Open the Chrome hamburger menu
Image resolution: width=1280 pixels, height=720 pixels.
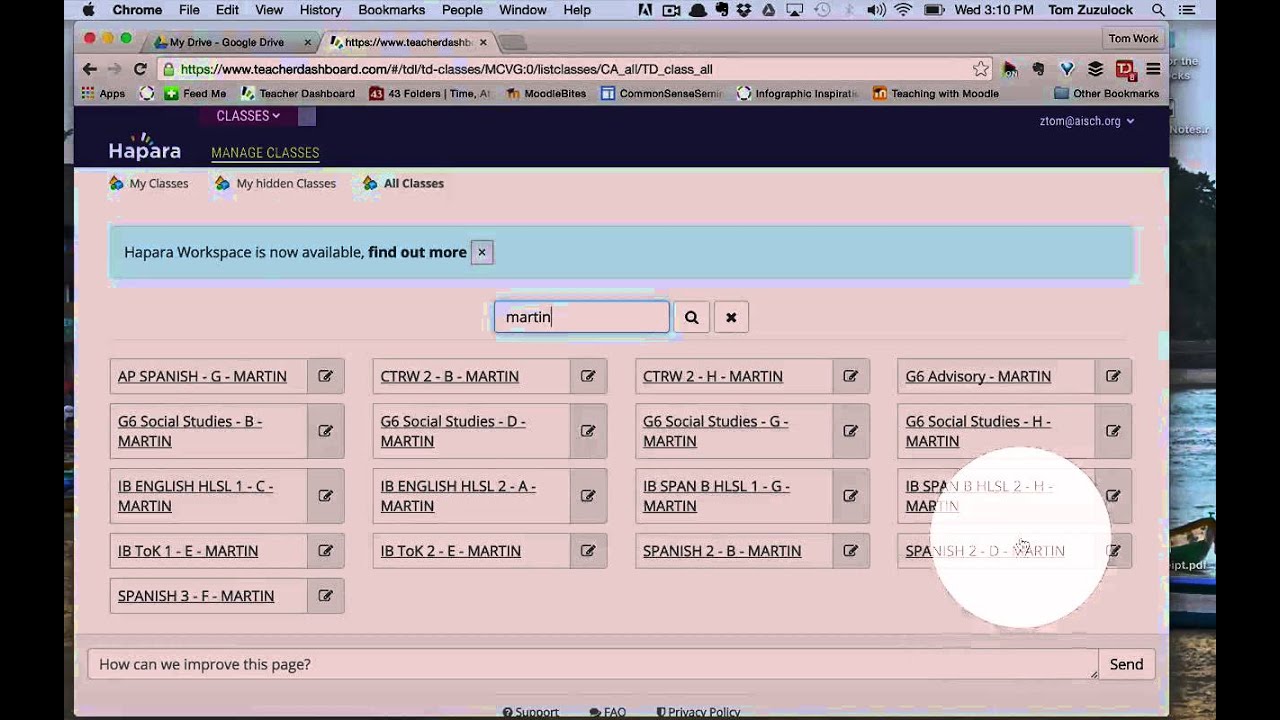tap(1153, 69)
